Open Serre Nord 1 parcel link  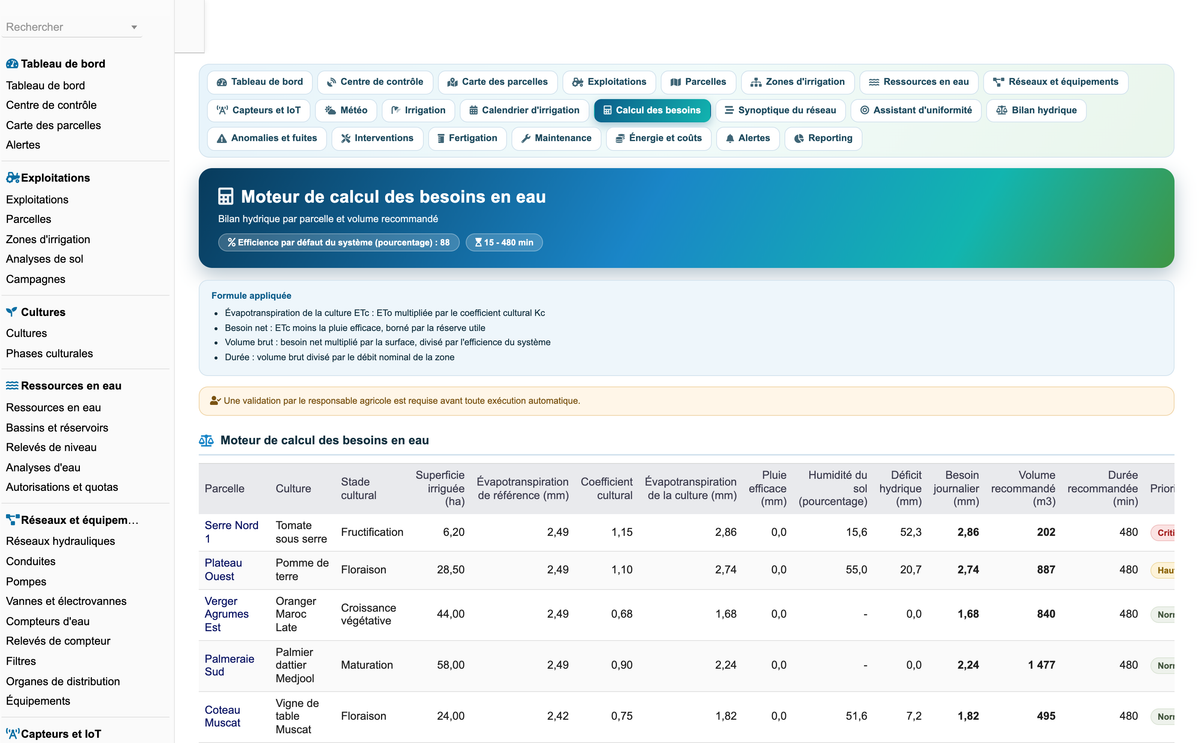(232, 532)
